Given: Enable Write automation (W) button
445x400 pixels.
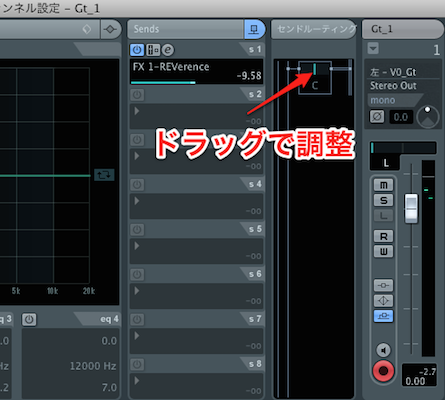Looking at the screenshot, I should coord(384,252).
